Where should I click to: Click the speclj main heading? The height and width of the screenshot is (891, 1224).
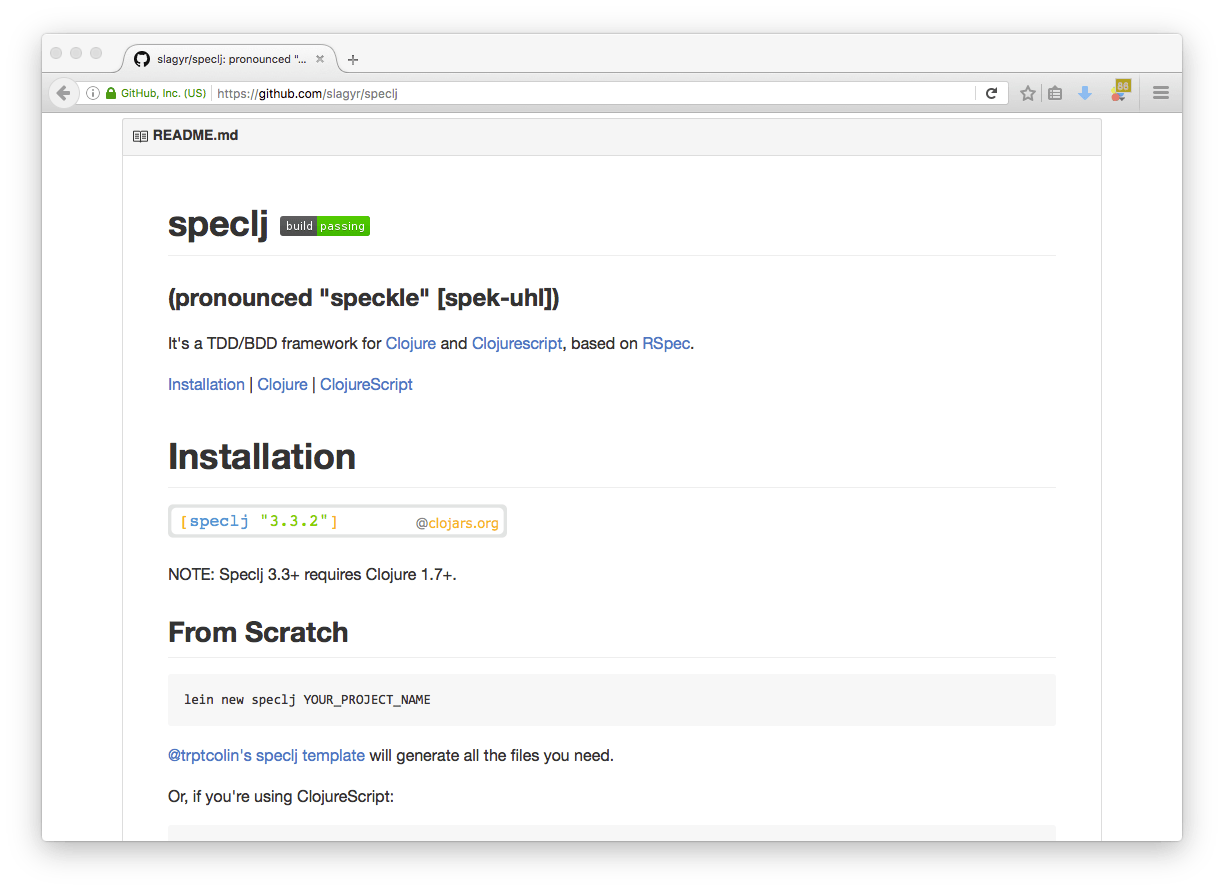(218, 224)
